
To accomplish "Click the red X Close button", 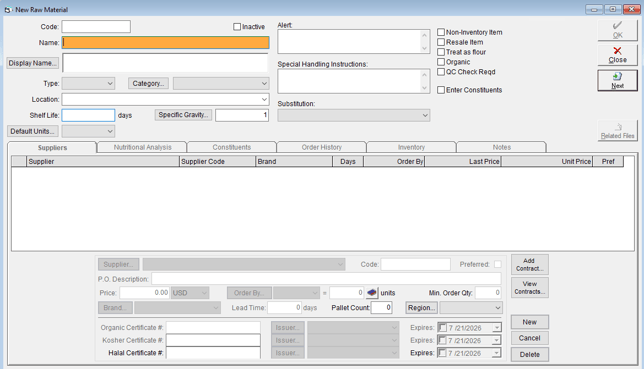I will tap(617, 55).
